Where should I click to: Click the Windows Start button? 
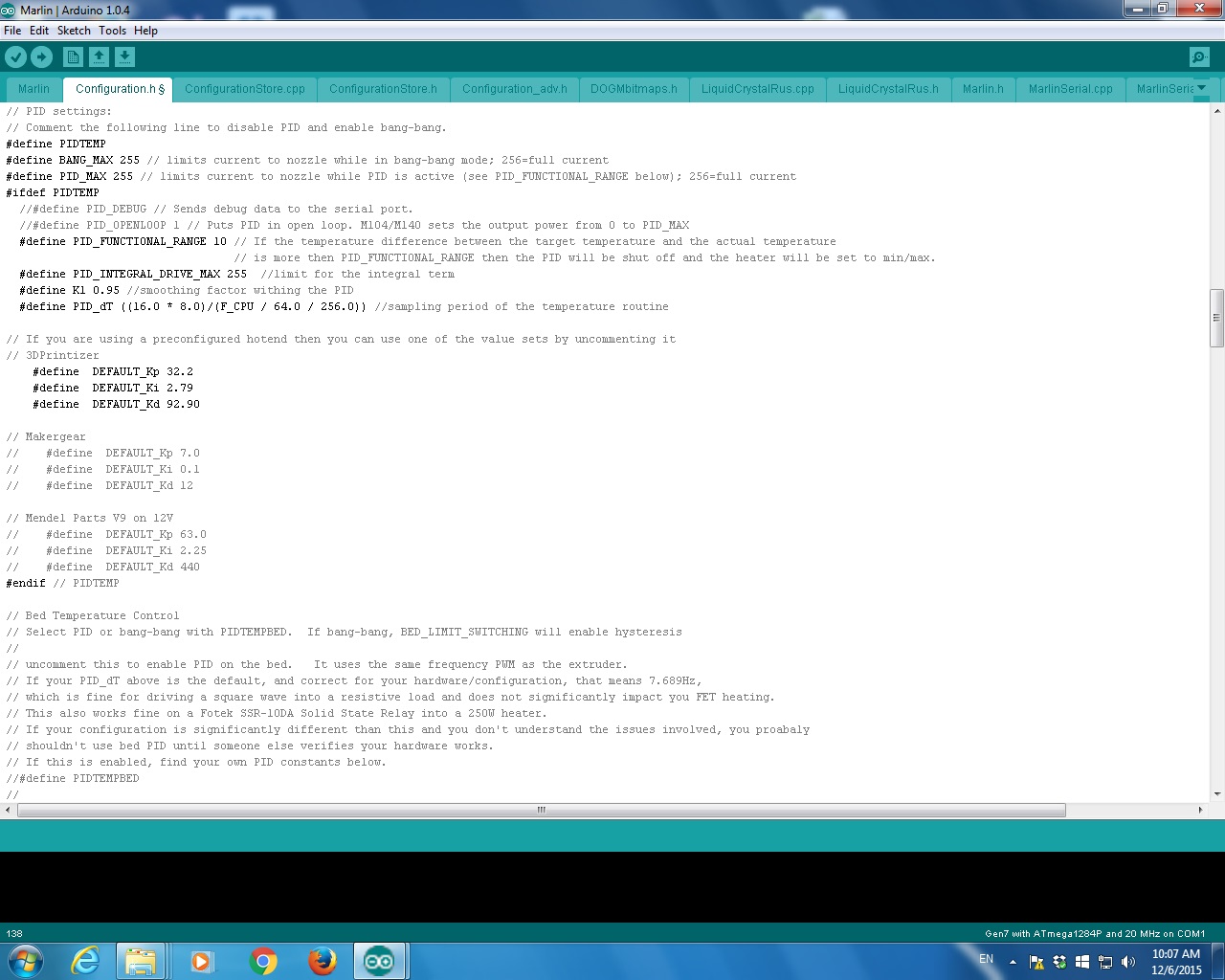tap(26, 961)
